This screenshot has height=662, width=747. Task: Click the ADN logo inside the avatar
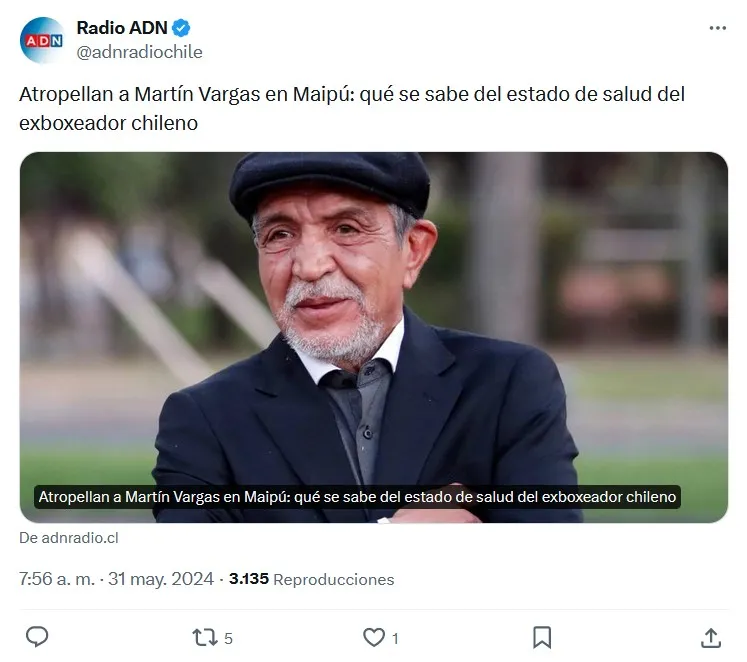[44, 40]
